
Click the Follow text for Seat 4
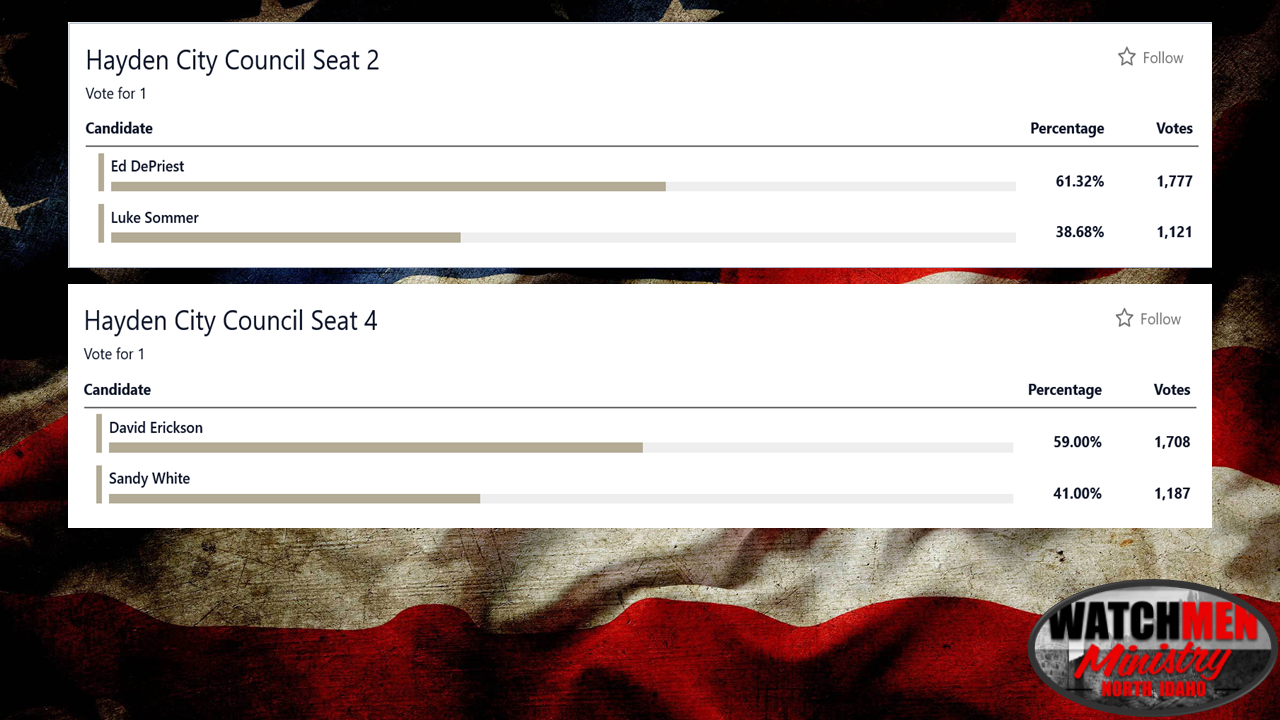pyautogui.click(x=1161, y=319)
